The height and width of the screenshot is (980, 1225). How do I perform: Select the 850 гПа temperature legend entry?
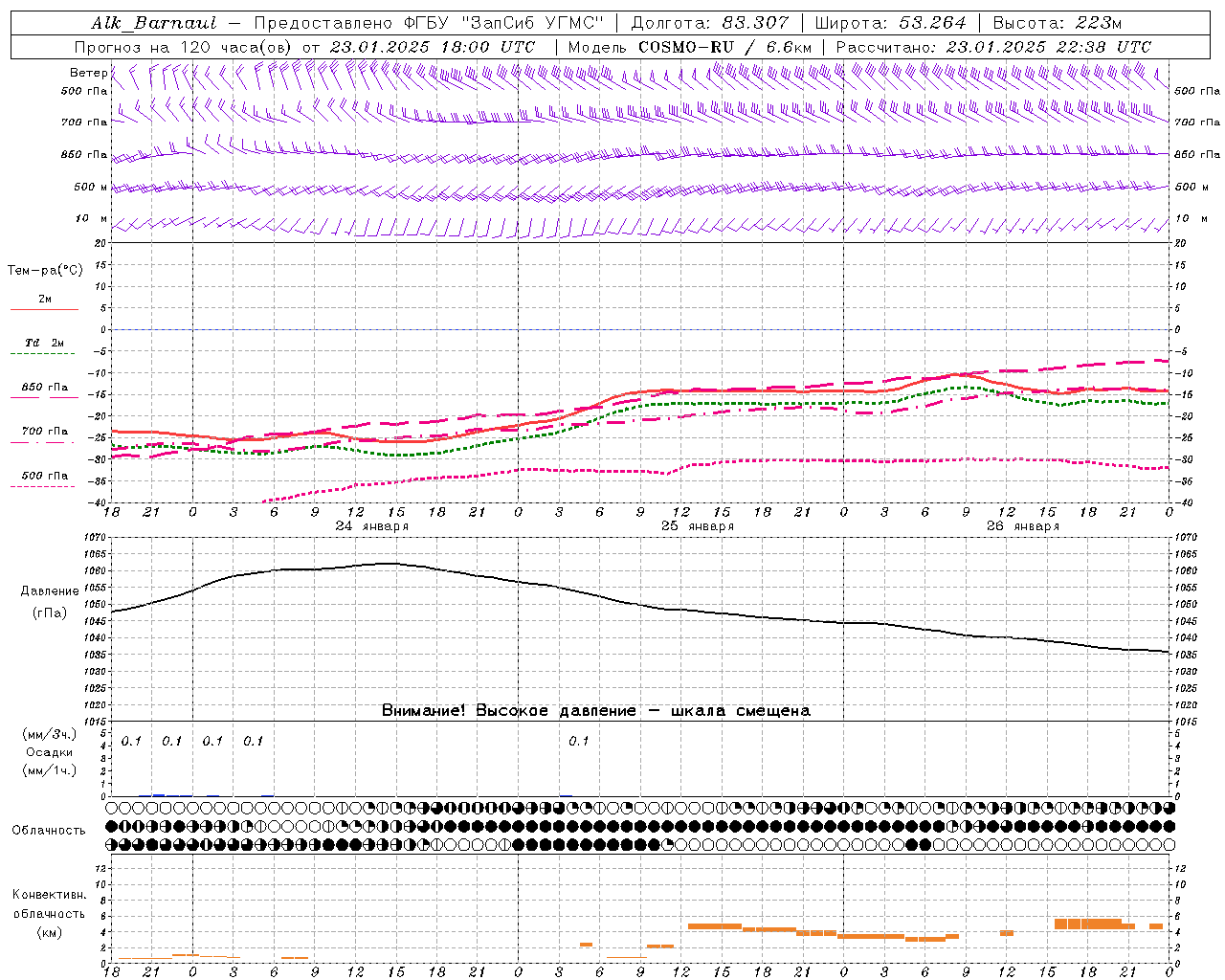click(45, 388)
